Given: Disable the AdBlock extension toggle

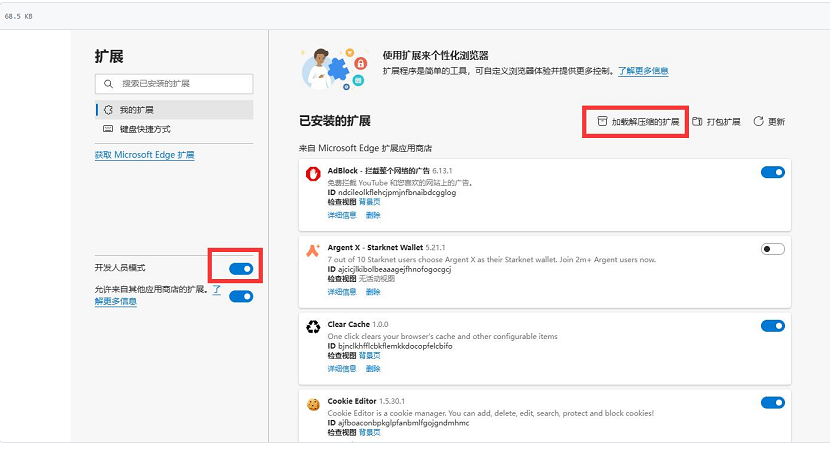Looking at the screenshot, I should [x=772, y=172].
